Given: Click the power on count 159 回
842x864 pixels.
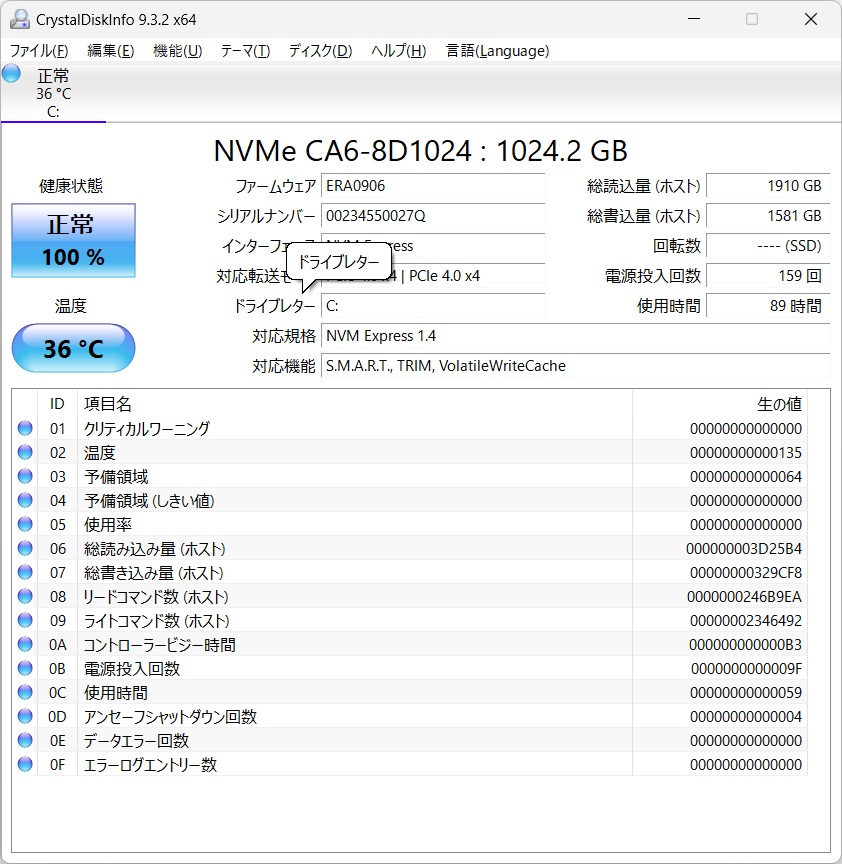Looking at the screenshot, I should point(768,276).
